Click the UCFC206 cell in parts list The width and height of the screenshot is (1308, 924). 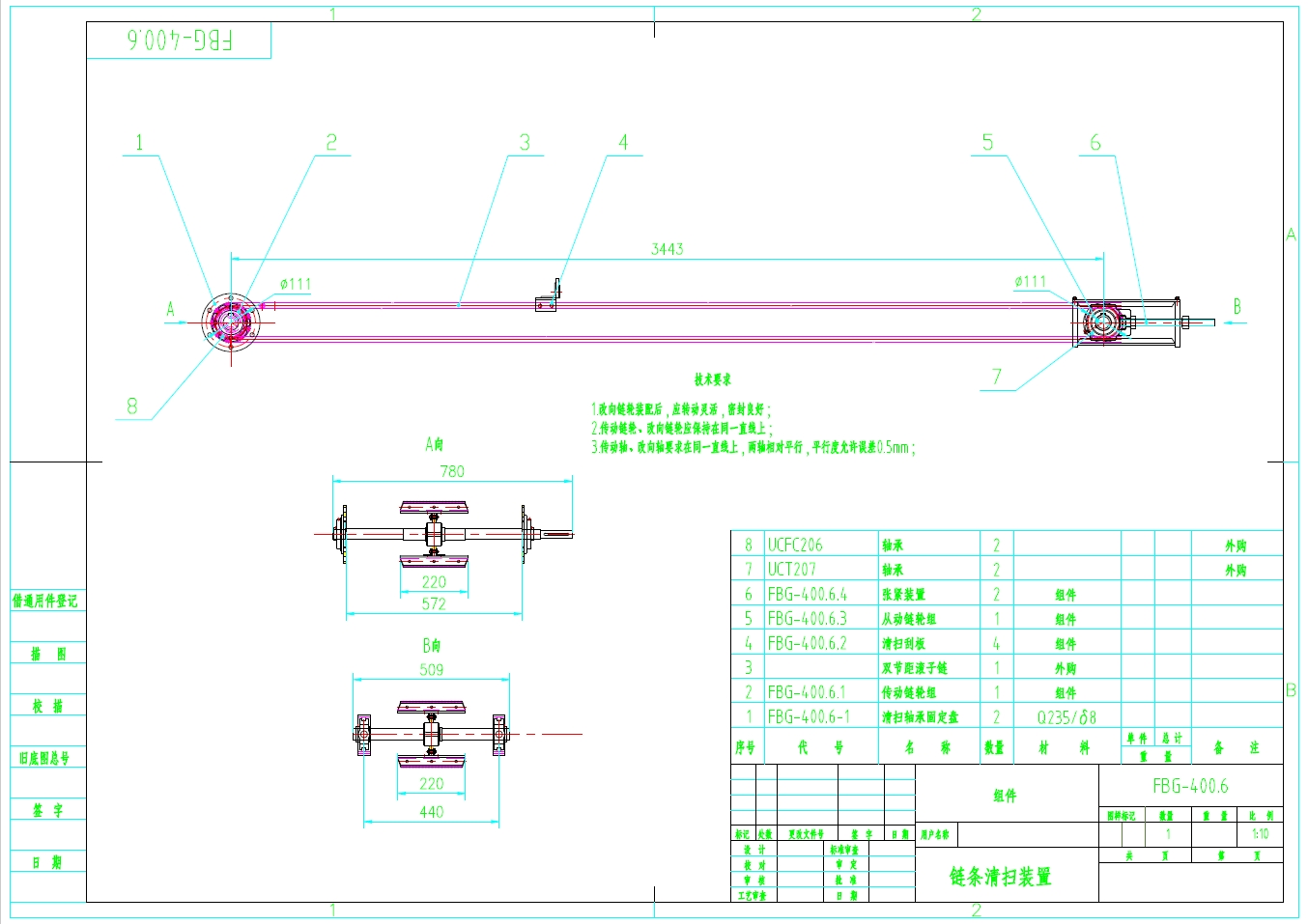[x=795, y=545]
